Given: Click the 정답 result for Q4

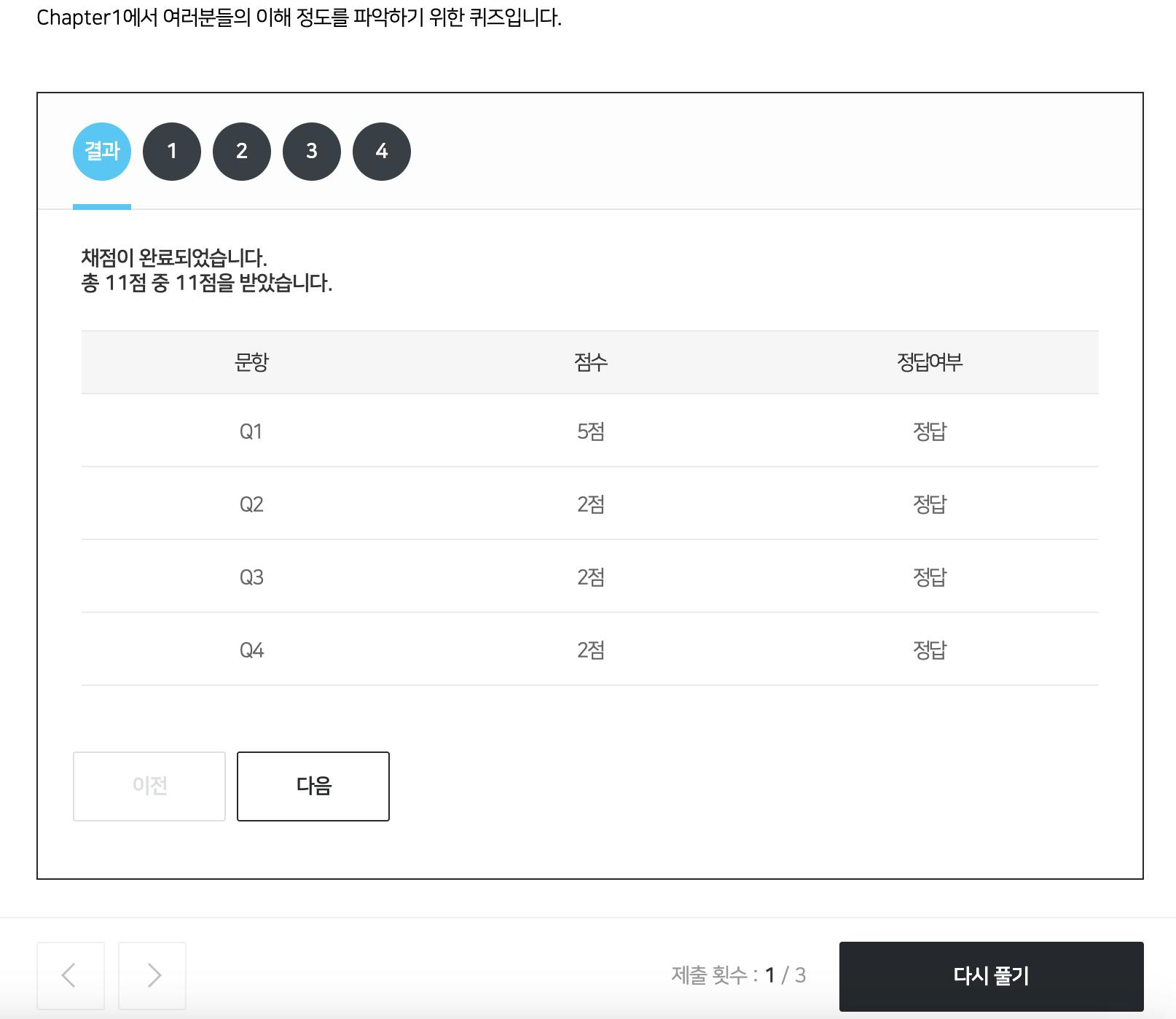Looking at the screenshot, I should coord(930,650).
